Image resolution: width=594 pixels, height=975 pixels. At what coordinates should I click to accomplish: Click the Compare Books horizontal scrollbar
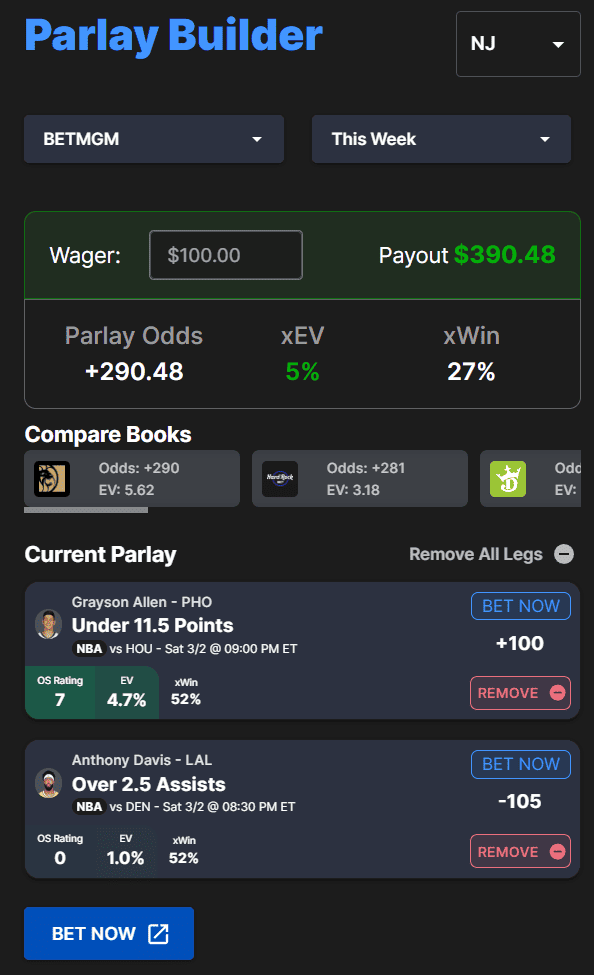tap(86, 510)
